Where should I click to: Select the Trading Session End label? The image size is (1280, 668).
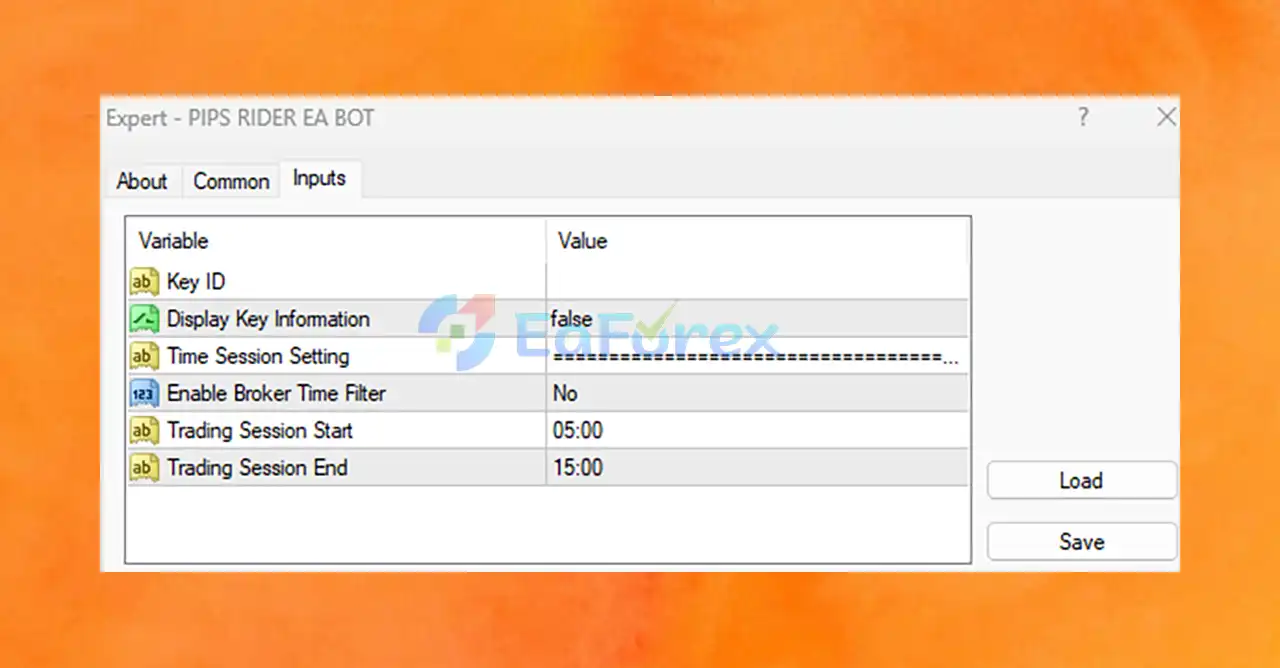(257, 467)
